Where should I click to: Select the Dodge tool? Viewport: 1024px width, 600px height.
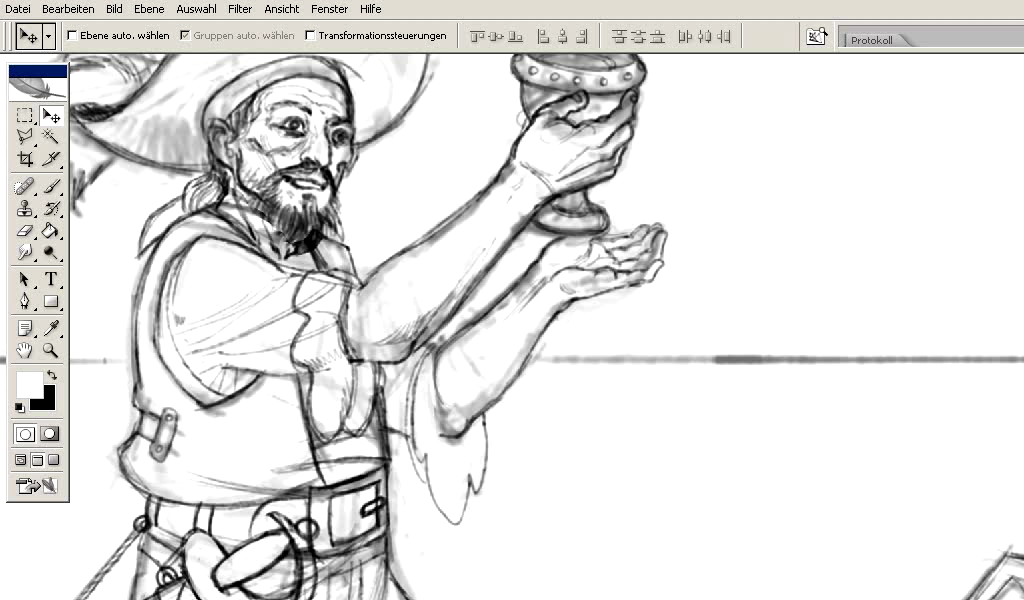[x=50, y=252]
